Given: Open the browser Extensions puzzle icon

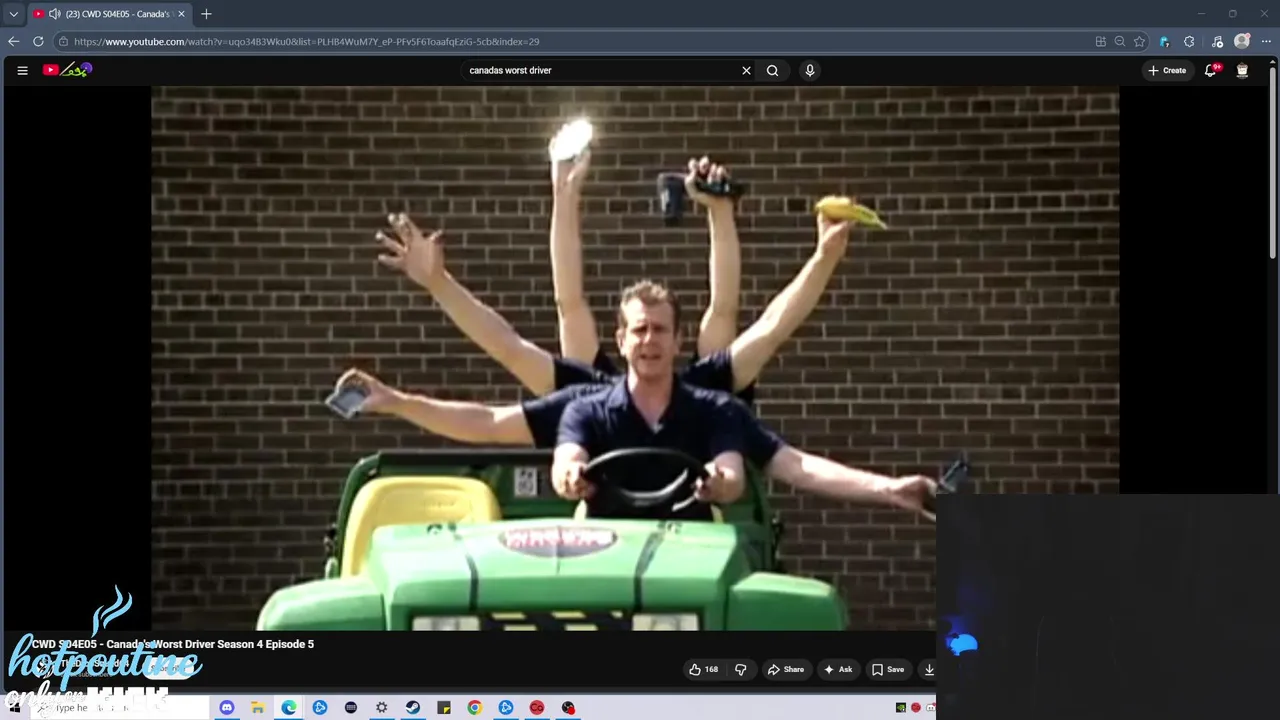Looking at the screenshot, I should (1189, 41).
